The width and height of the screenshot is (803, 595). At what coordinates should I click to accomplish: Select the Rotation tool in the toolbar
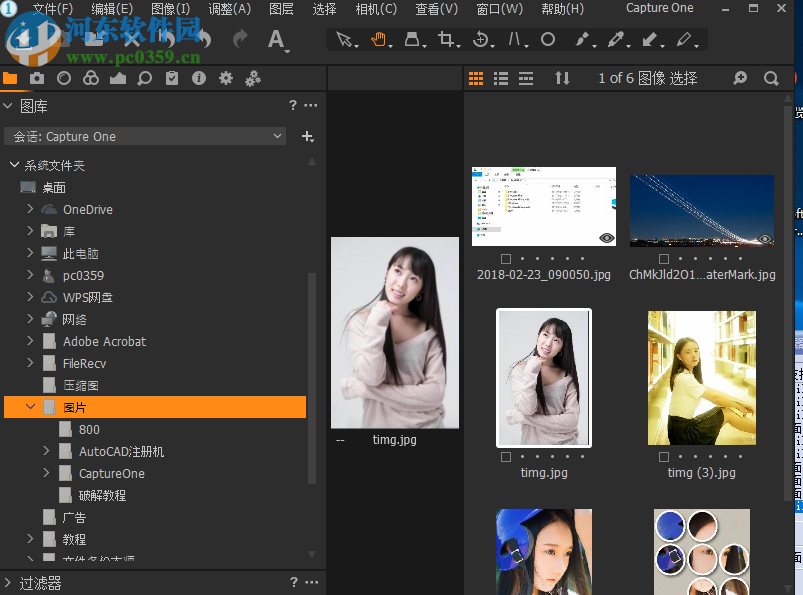[480, 40]
